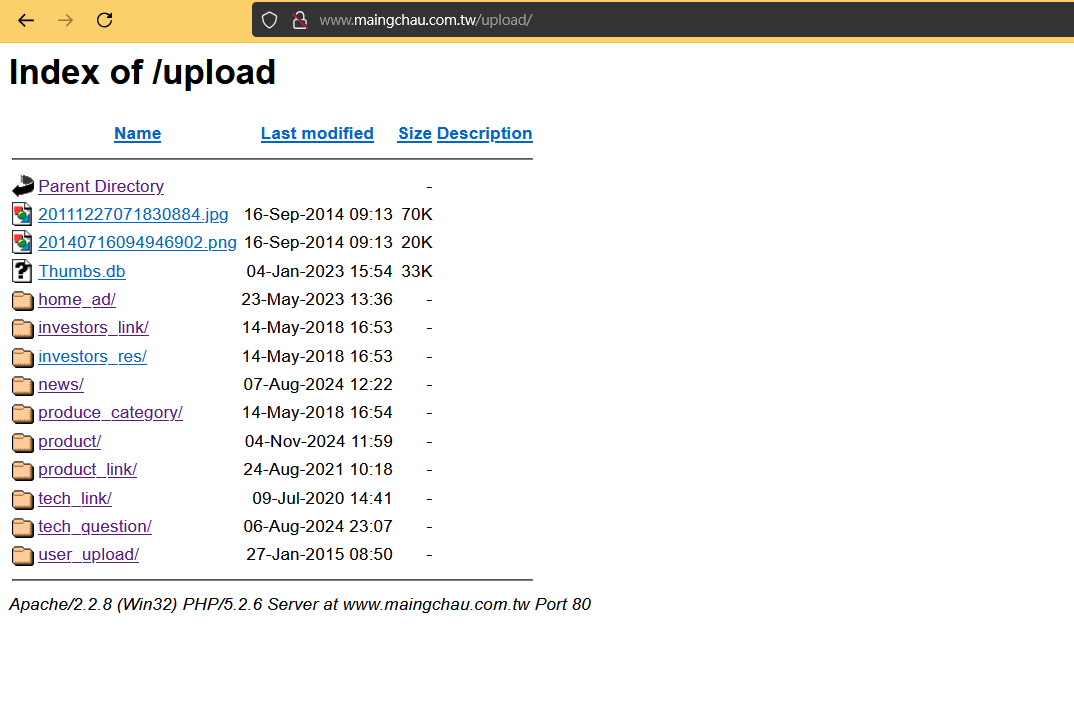1074x727 pixels.
Task: Open file 20111227071830884.jpg
Action: [133, 214]
